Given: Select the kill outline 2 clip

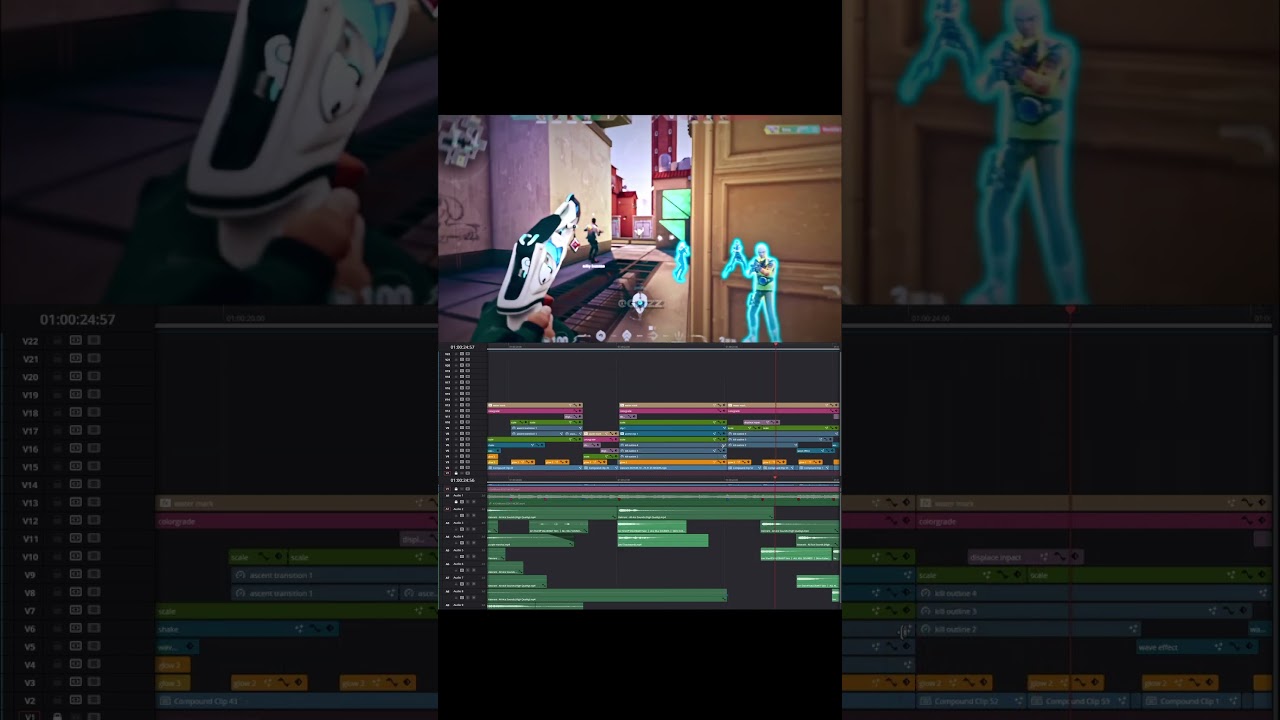Looking at the screenshot, I should click(1029, 629).
